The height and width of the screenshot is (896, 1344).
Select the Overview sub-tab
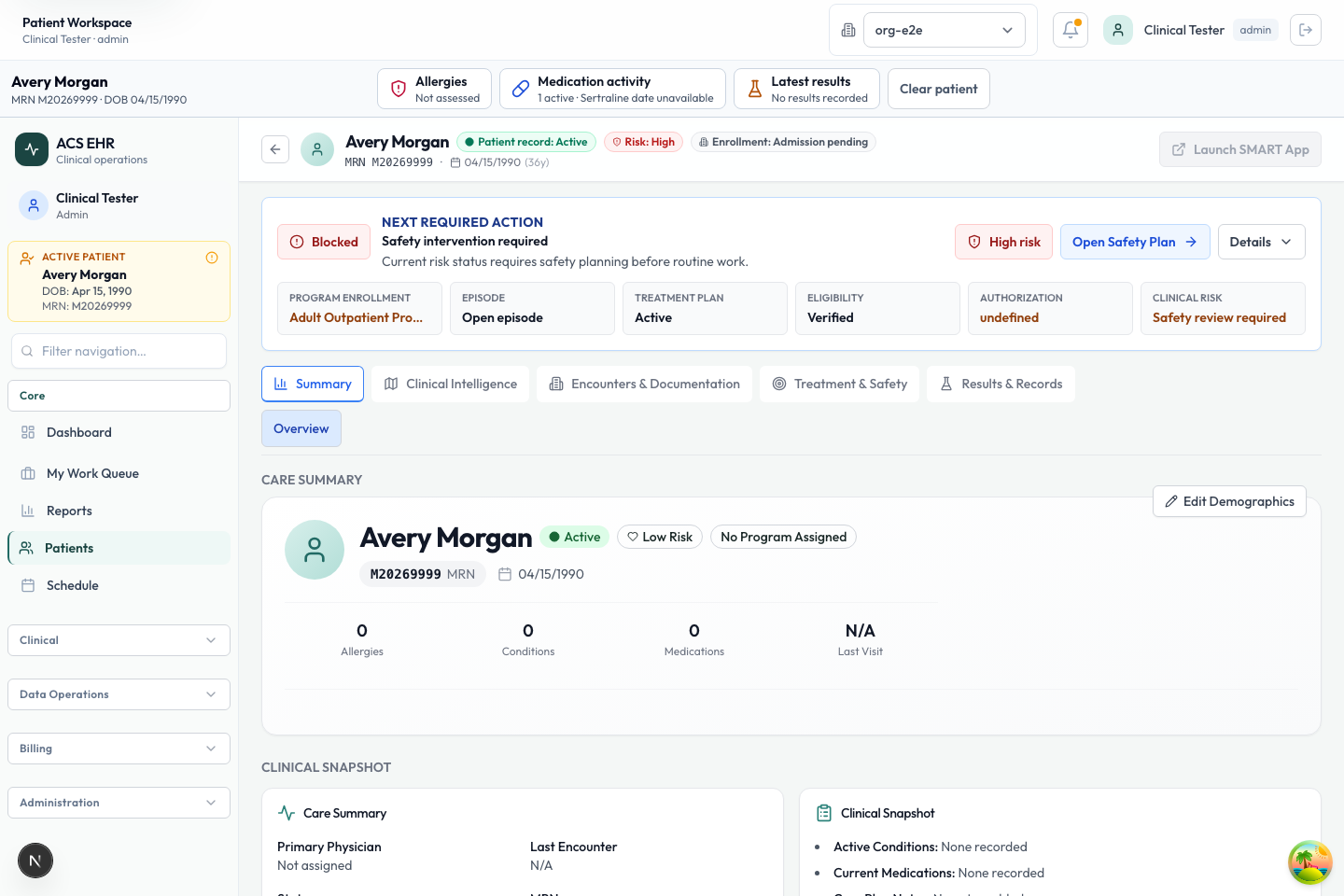[x=301, y=428]
